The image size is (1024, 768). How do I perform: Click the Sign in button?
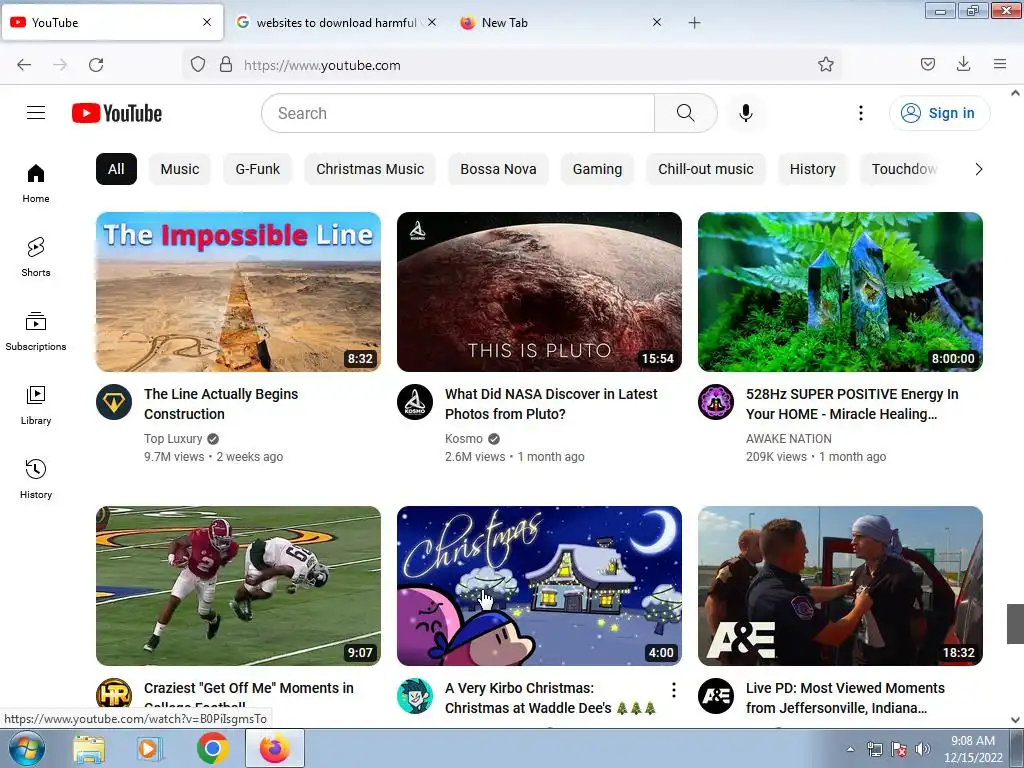[x=939, y=113]
